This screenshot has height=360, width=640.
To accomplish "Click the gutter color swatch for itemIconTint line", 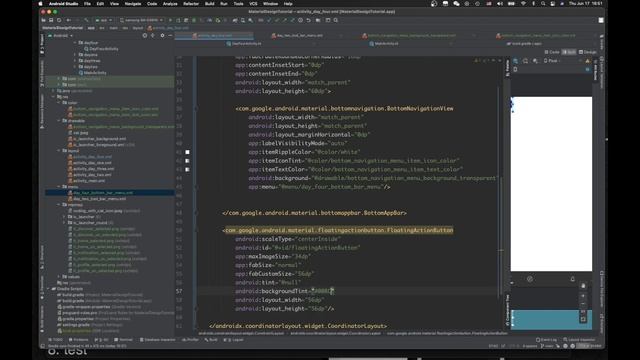I will (x=187, y=161).
